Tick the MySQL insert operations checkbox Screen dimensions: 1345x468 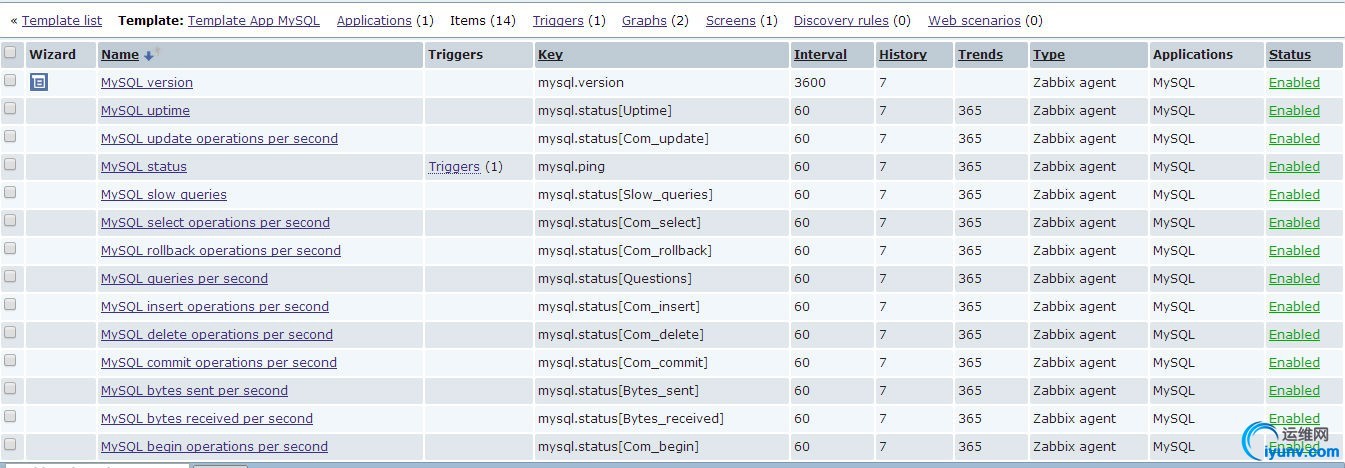[10, 304]
